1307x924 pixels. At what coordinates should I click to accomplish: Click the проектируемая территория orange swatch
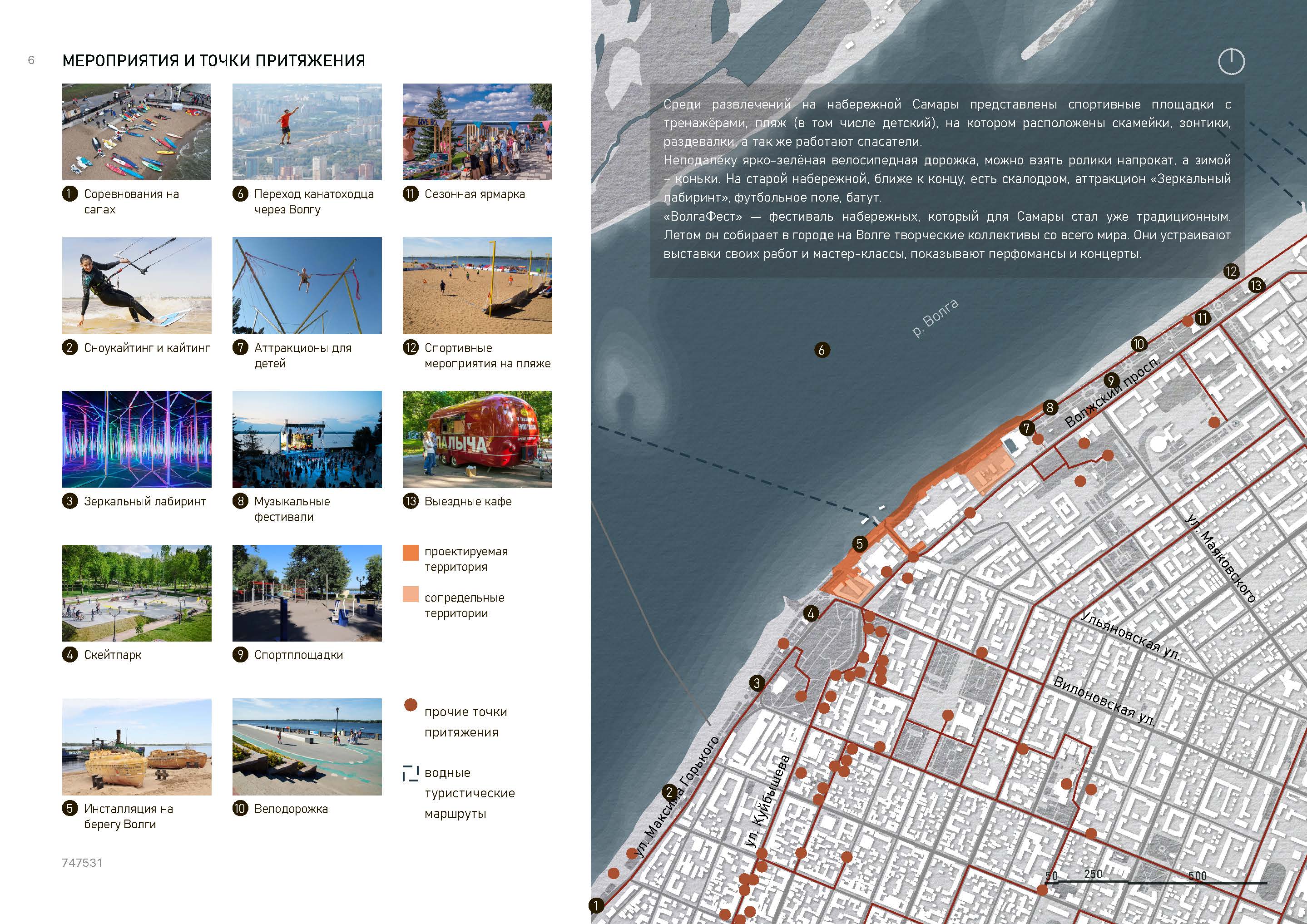(411, 553)
